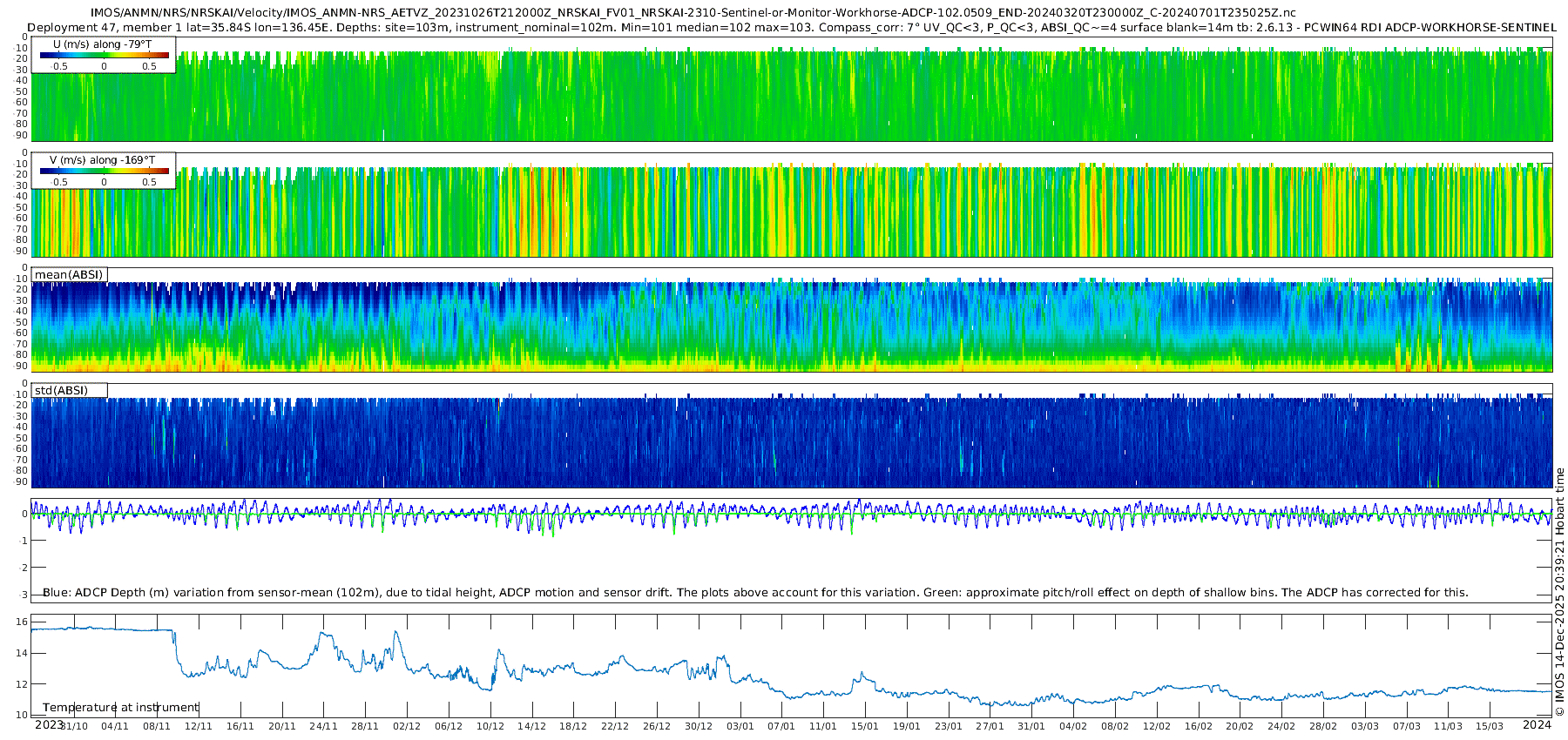The height and width of the screenshot is (740, 1568).
Task: Select the 03/01 date tick
Action: click(740, 726)
